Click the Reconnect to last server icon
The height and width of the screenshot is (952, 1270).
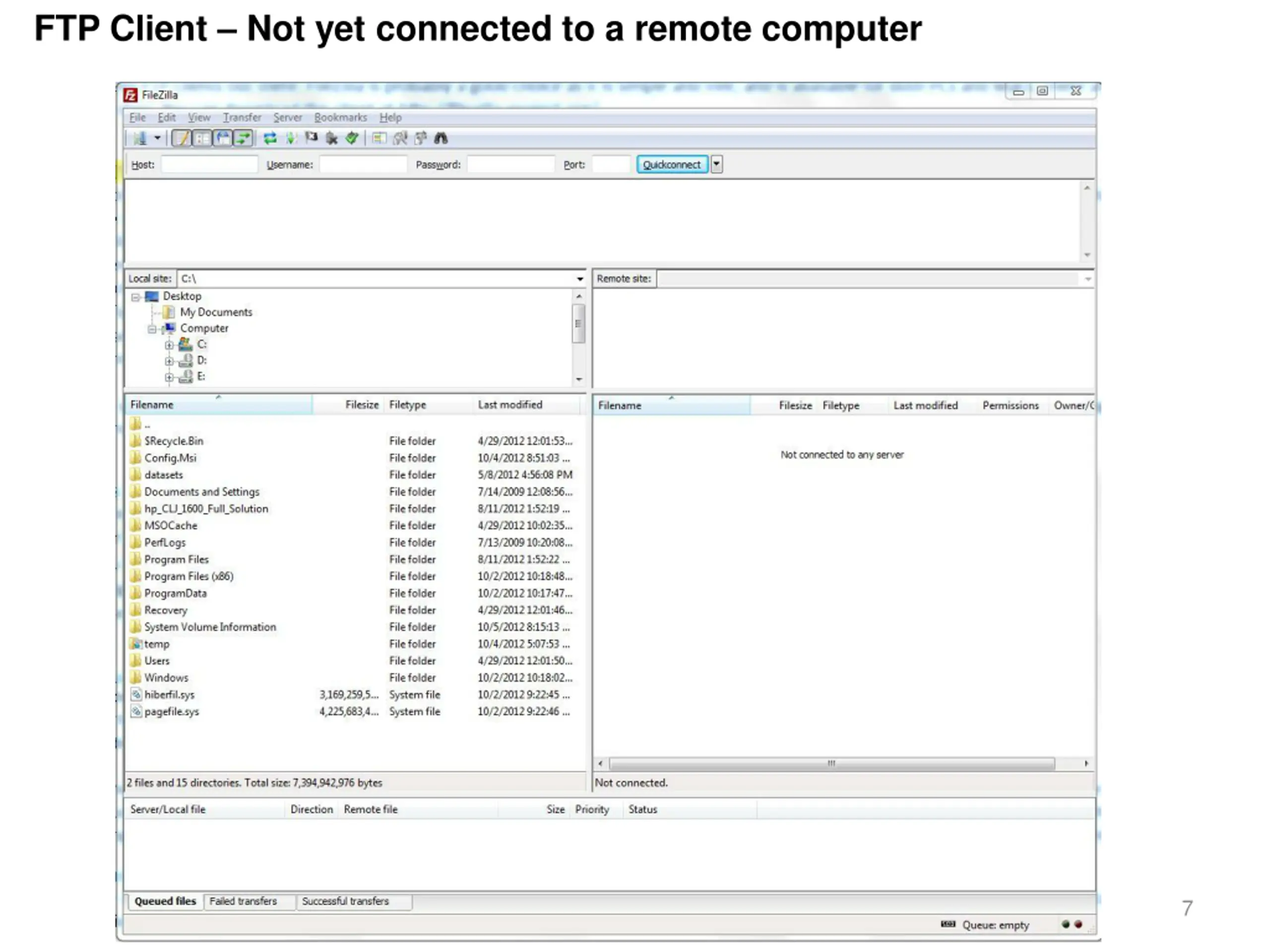tap(352, 138)
